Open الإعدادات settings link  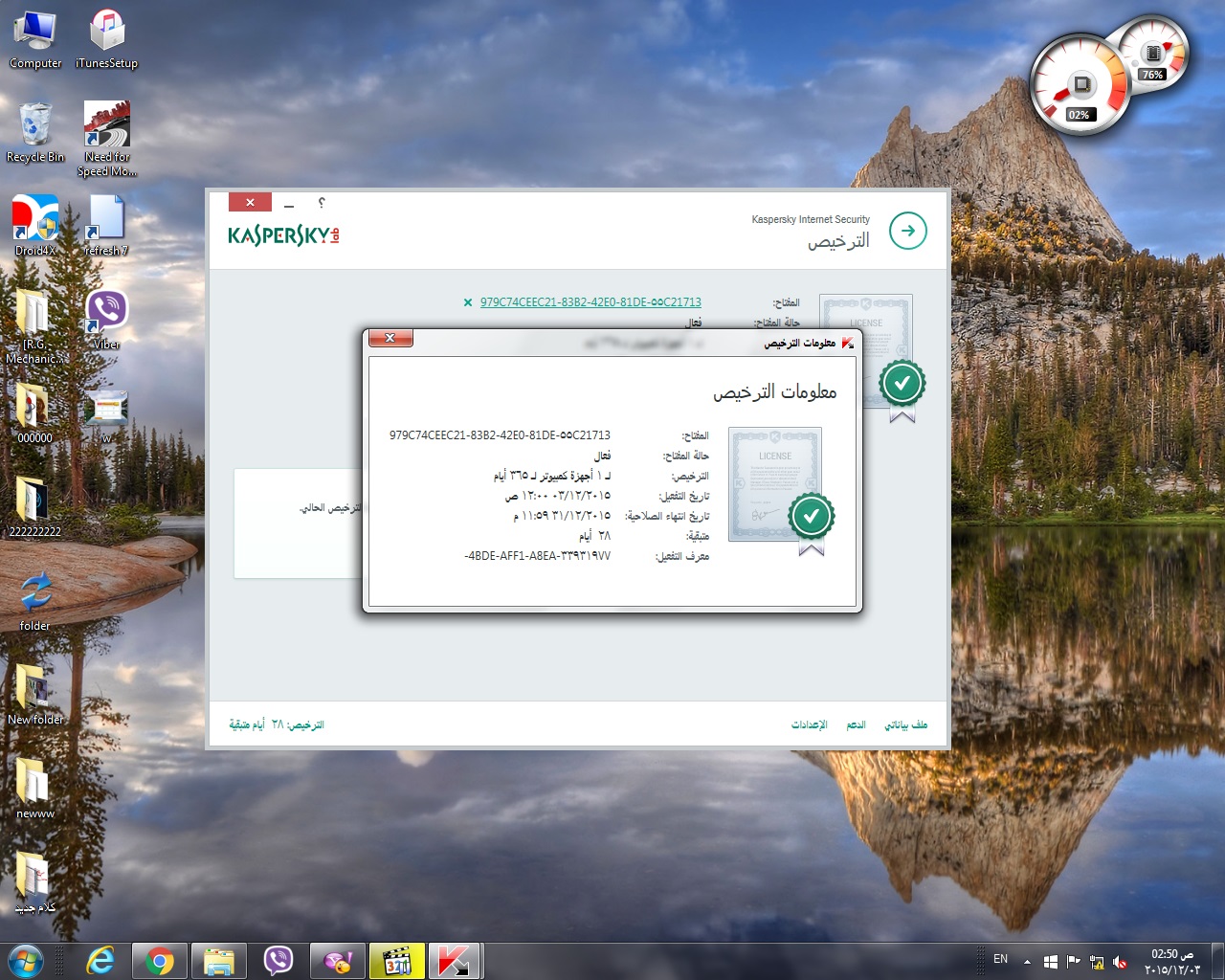[x=809, y=724]
